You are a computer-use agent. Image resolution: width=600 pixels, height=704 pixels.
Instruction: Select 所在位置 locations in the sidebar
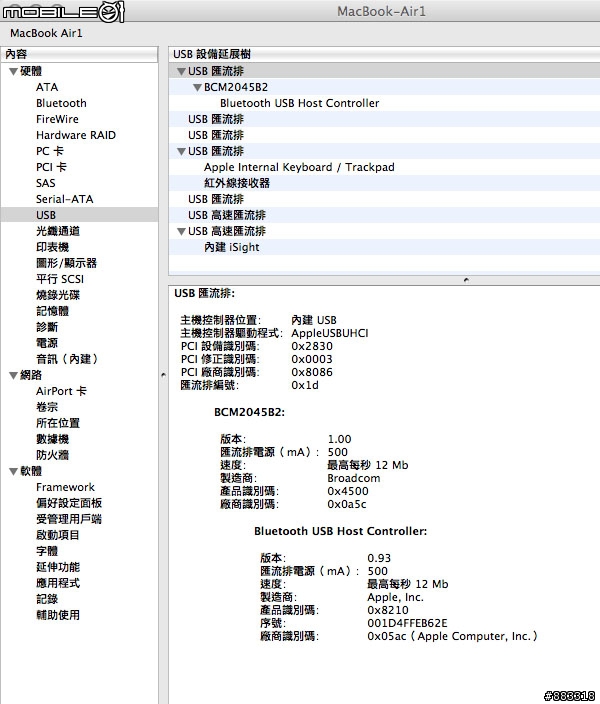point(58,423)
